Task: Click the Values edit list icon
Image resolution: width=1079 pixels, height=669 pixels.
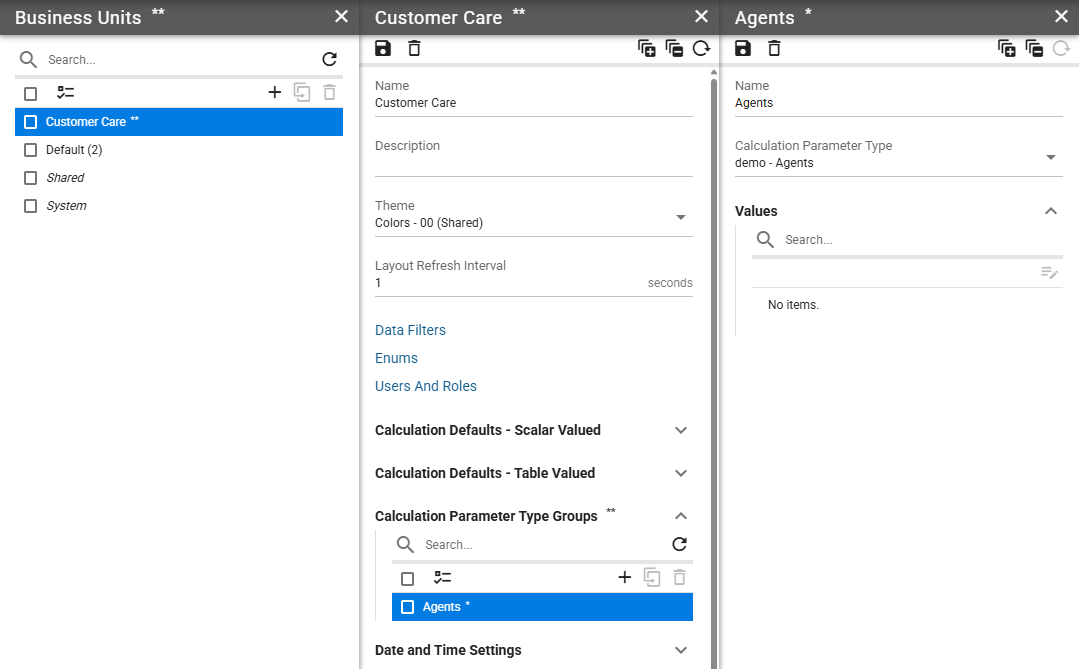Action: 1049,273
